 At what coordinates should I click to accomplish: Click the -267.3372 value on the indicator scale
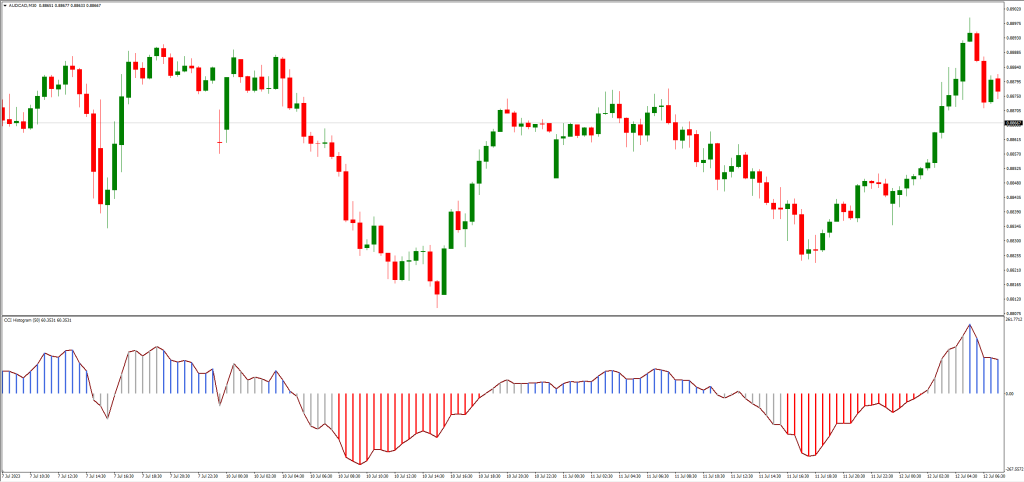pyautogui.click(x=1012, y=466)
